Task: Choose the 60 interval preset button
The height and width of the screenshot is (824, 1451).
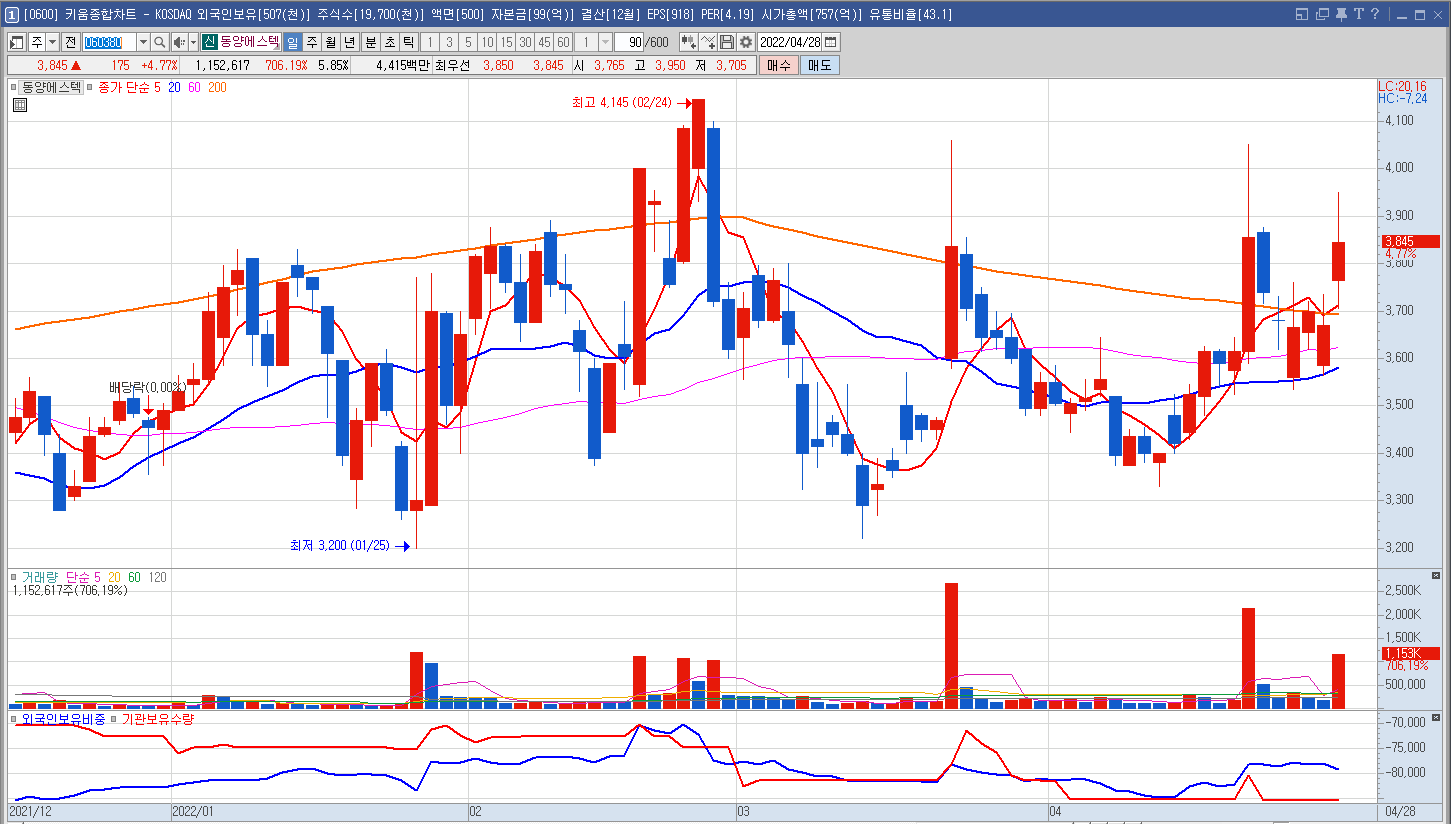Action: click(x=563, y=42)
